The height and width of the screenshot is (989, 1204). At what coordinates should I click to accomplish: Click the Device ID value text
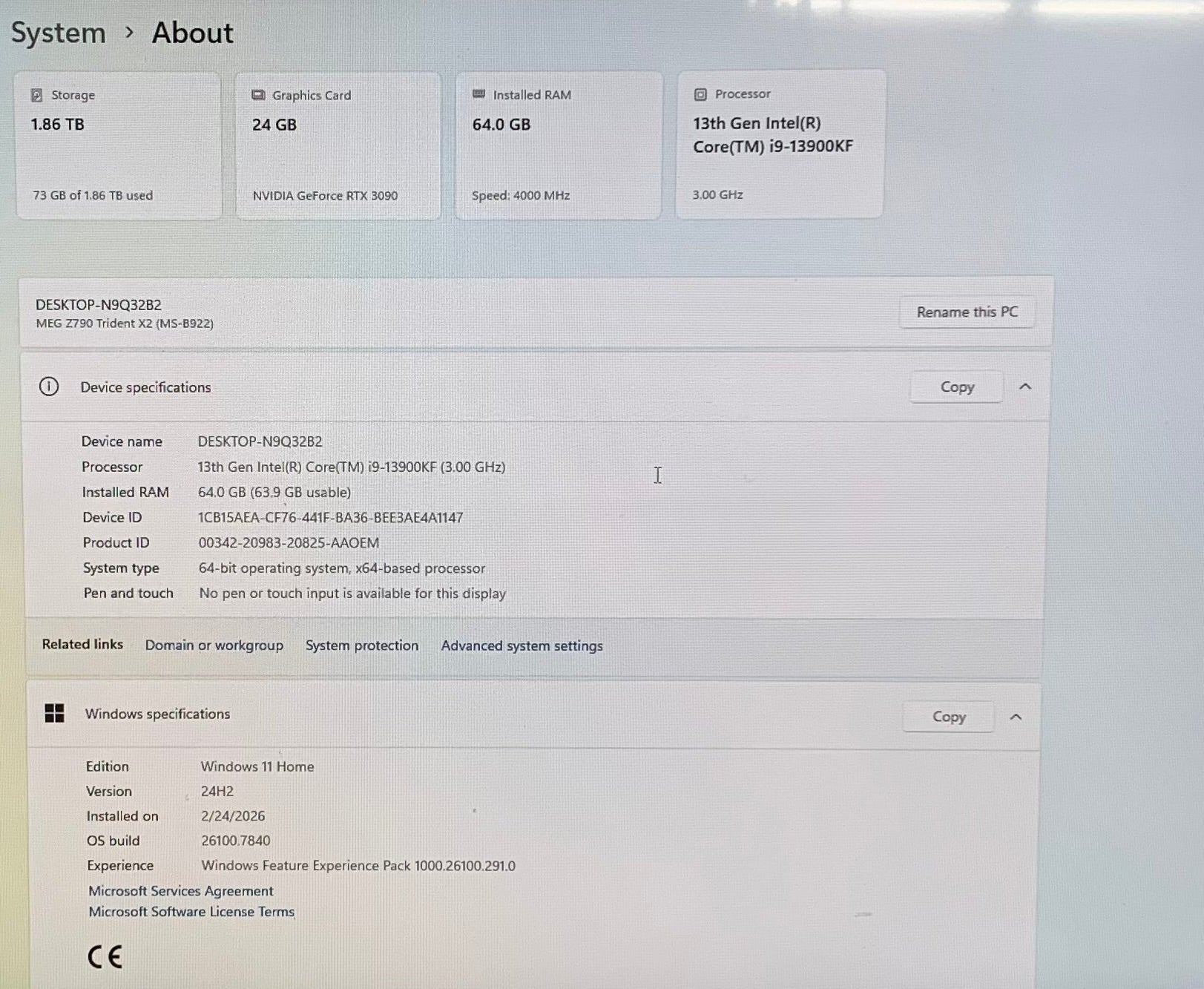click(330, 518)
